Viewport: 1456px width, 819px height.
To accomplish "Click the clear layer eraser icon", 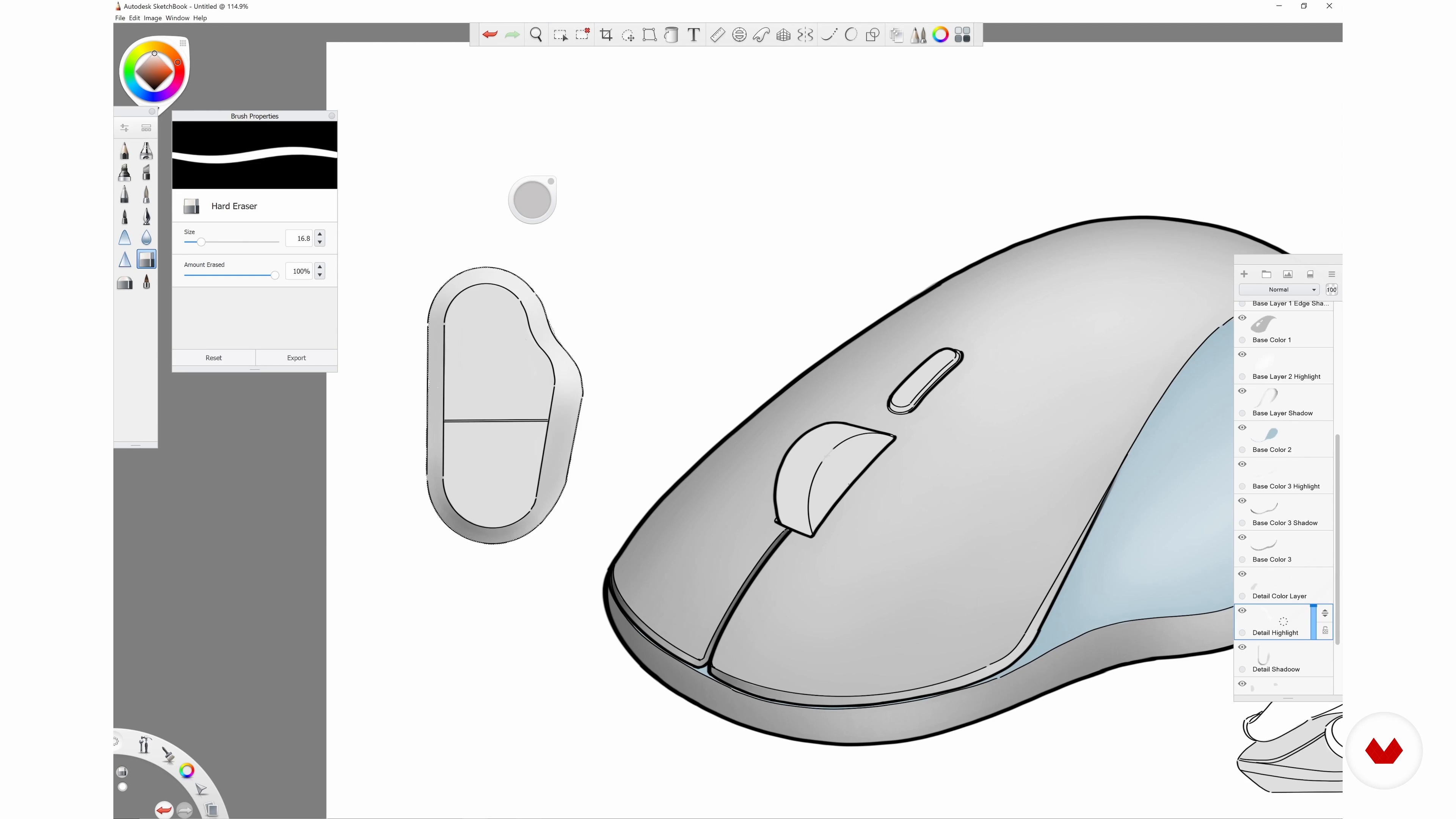I will [1310, 274].
